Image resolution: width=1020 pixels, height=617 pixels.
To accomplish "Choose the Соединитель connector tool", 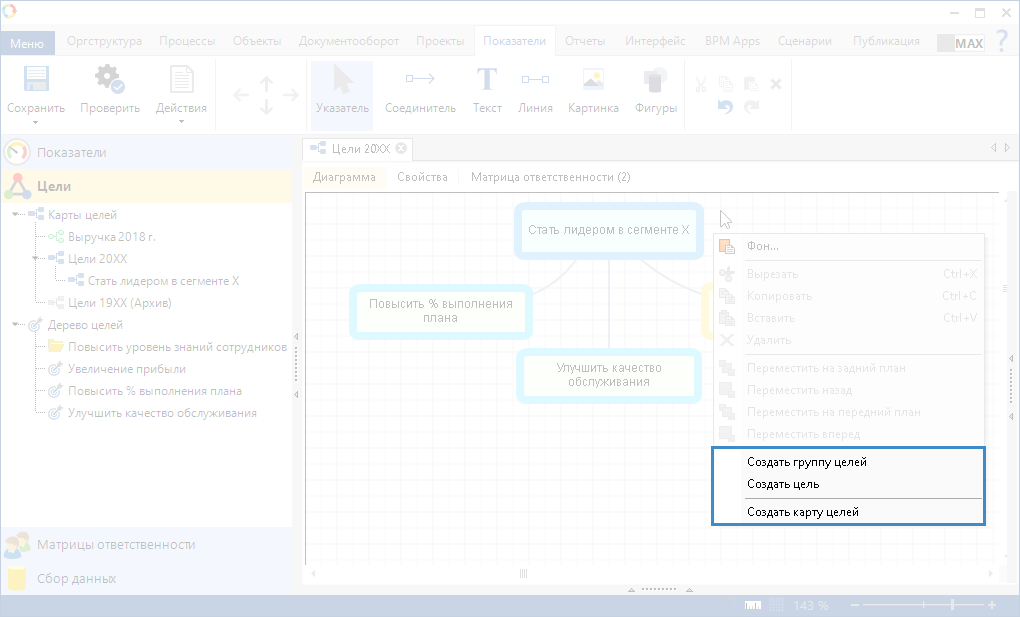I will [x=420, y=81].
